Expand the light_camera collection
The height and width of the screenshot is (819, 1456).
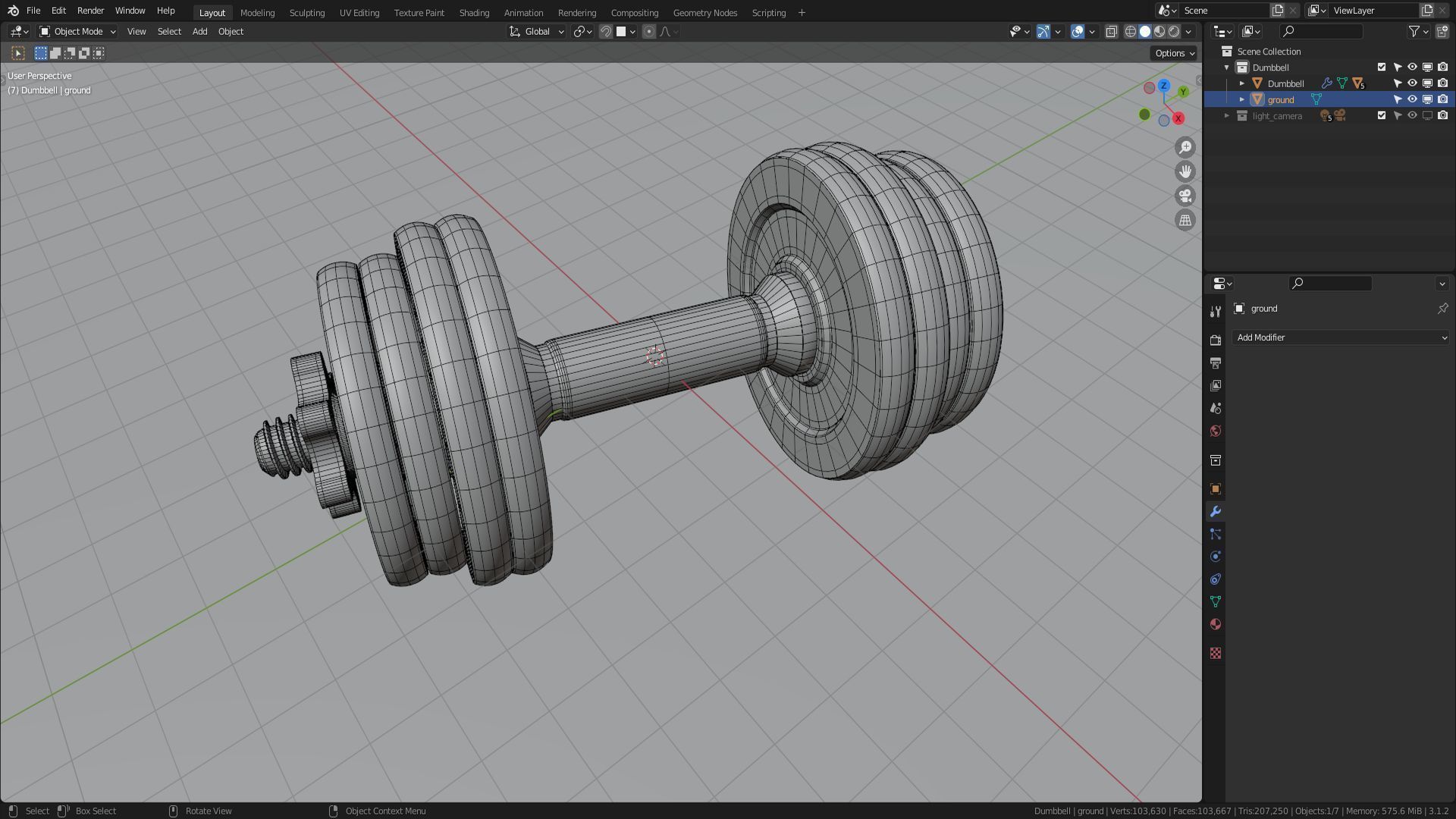pos(1227,115)
